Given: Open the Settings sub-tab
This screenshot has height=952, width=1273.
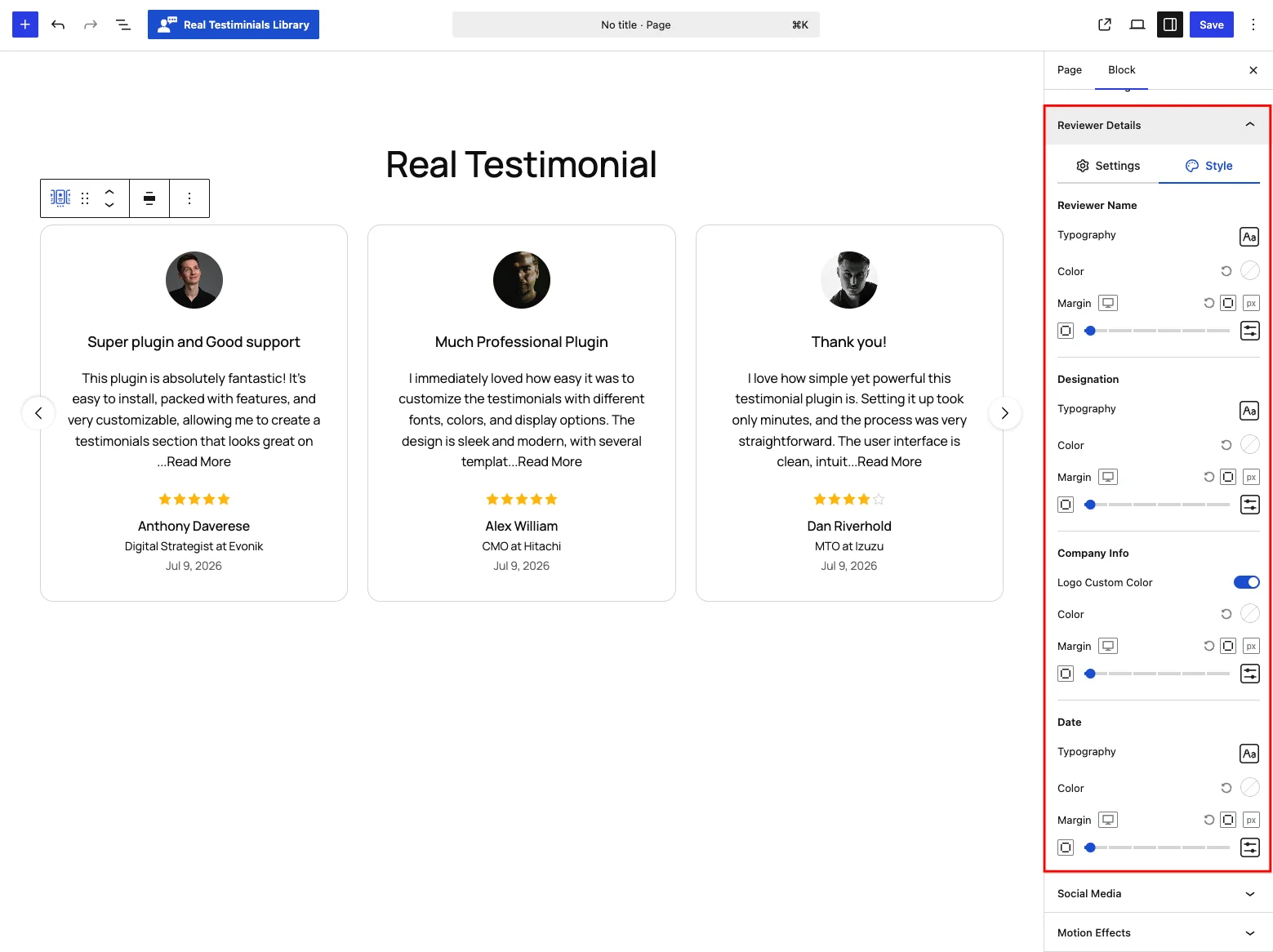Looking at the screenshot, I should click(x=1108, y=166).
